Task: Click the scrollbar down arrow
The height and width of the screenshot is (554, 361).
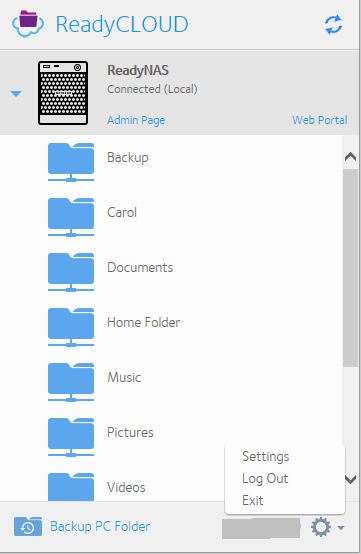Action: (x=350, y=479)
